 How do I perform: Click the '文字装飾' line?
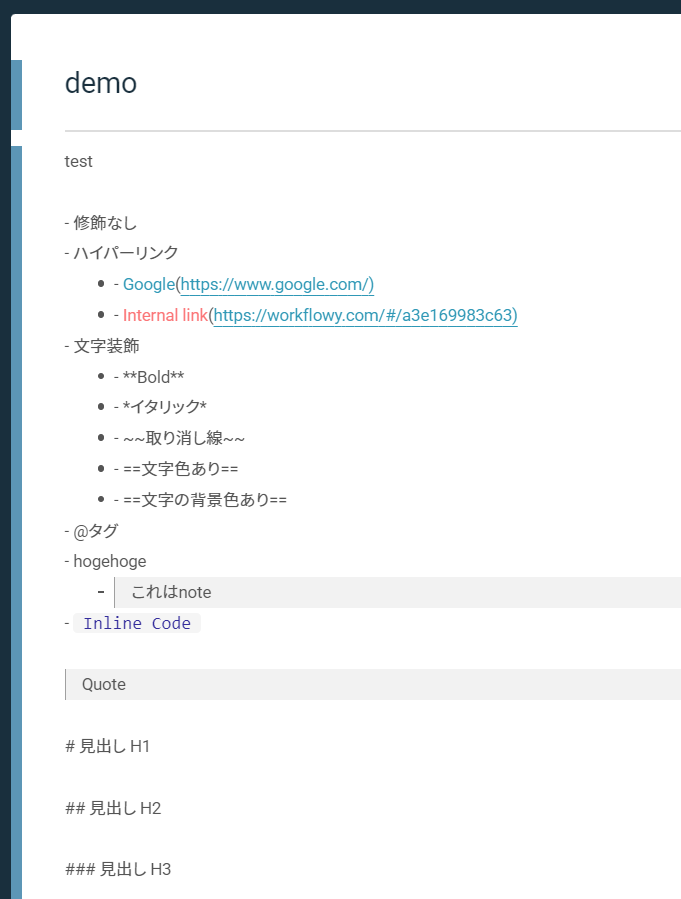tap(102, 346)
